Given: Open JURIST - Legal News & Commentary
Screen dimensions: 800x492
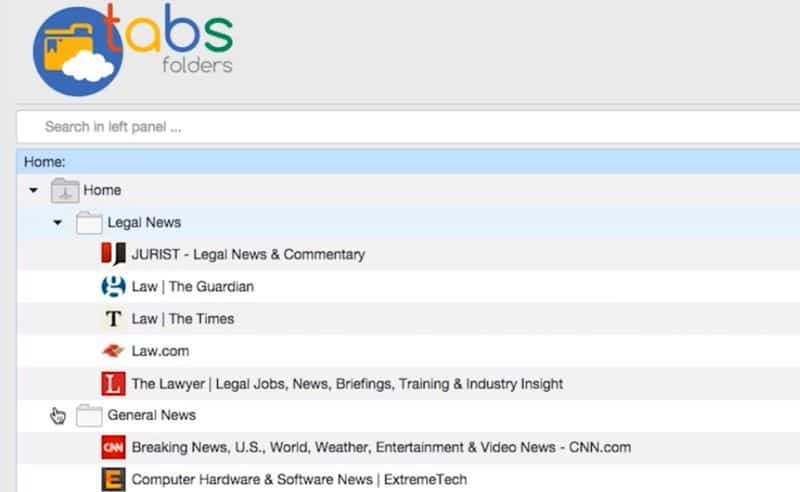Looking at the screenshot, I should 248,254.
